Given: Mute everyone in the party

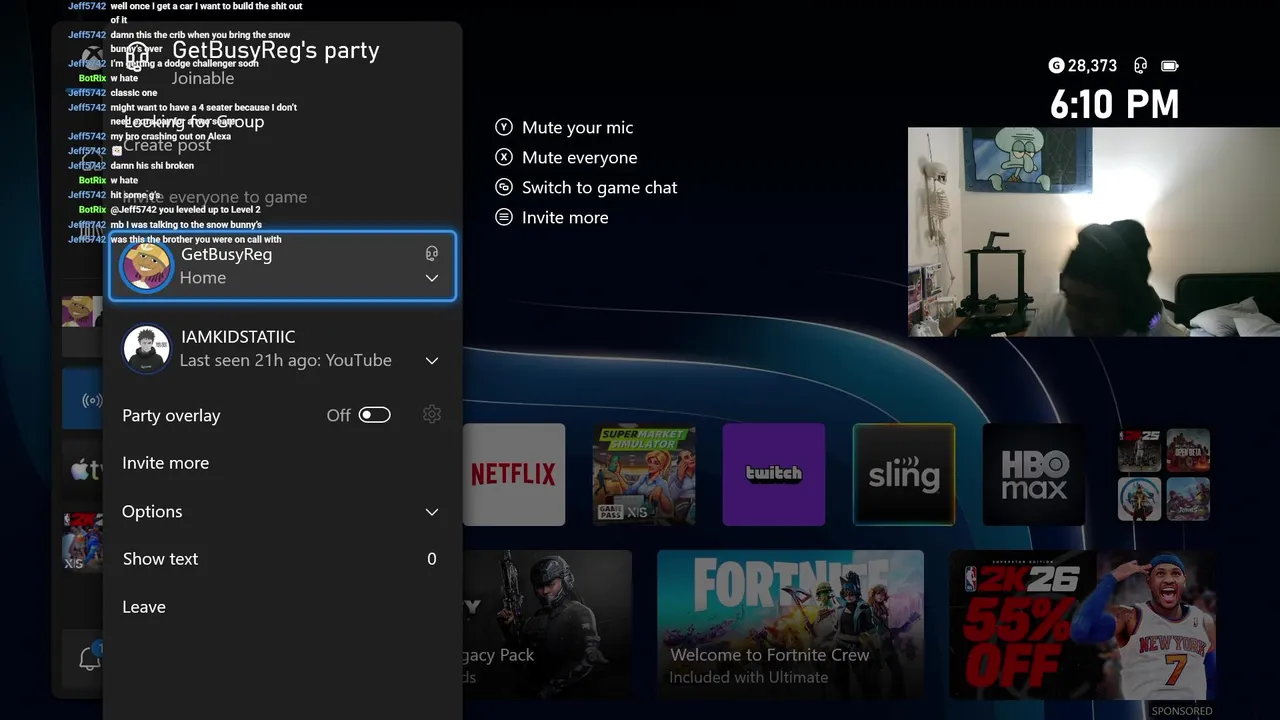Looking at the screenshot, I should click(x=579, y=157).
